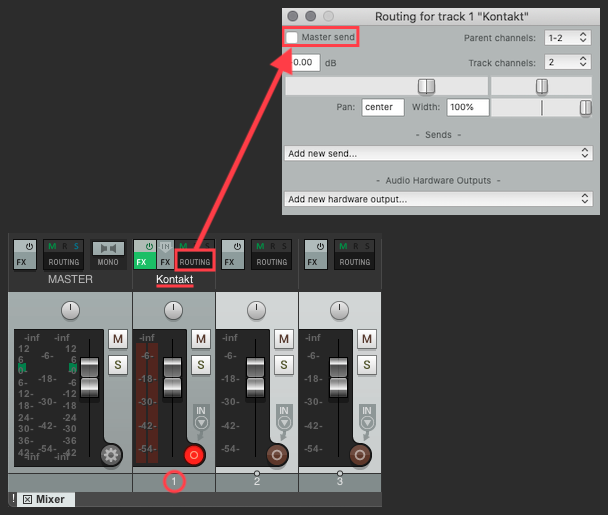The height and width of the screenshot is (515, 608).
Task: Open track 3 FX button
Action: (x=316, y=262)
